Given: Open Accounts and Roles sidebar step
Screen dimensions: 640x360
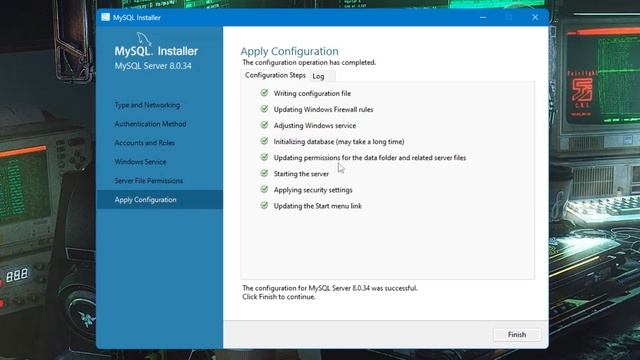Looking at the screenshot, I should (x=145, y=143).
